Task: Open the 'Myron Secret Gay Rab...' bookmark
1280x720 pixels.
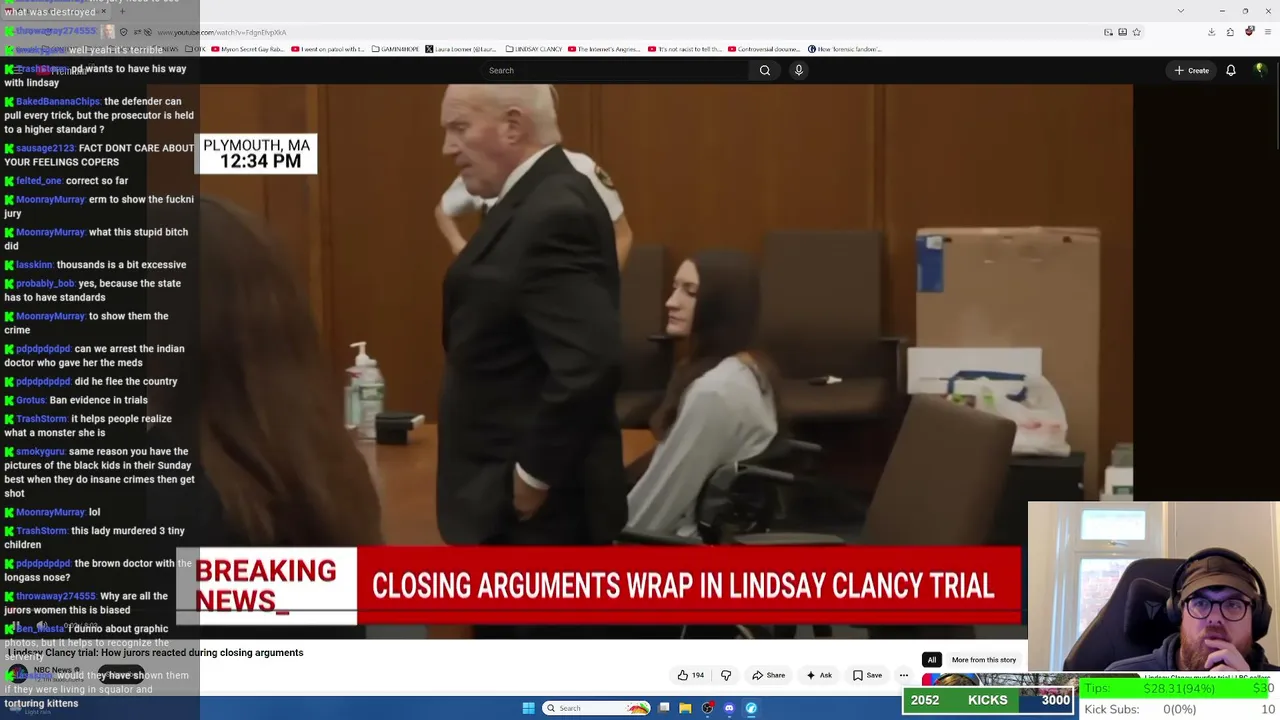Action: click(x=247, y=49)
